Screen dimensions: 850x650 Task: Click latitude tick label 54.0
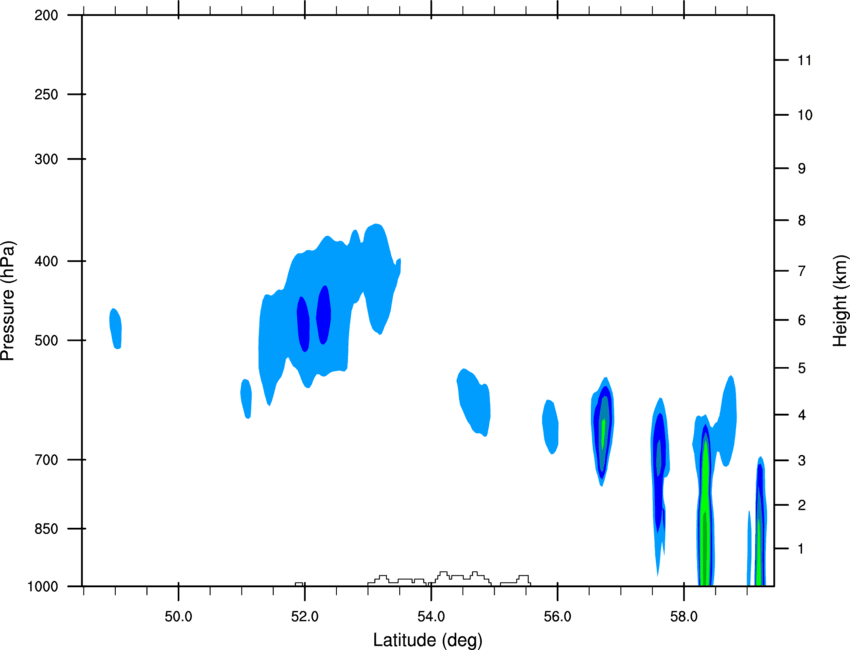(431, 617)
